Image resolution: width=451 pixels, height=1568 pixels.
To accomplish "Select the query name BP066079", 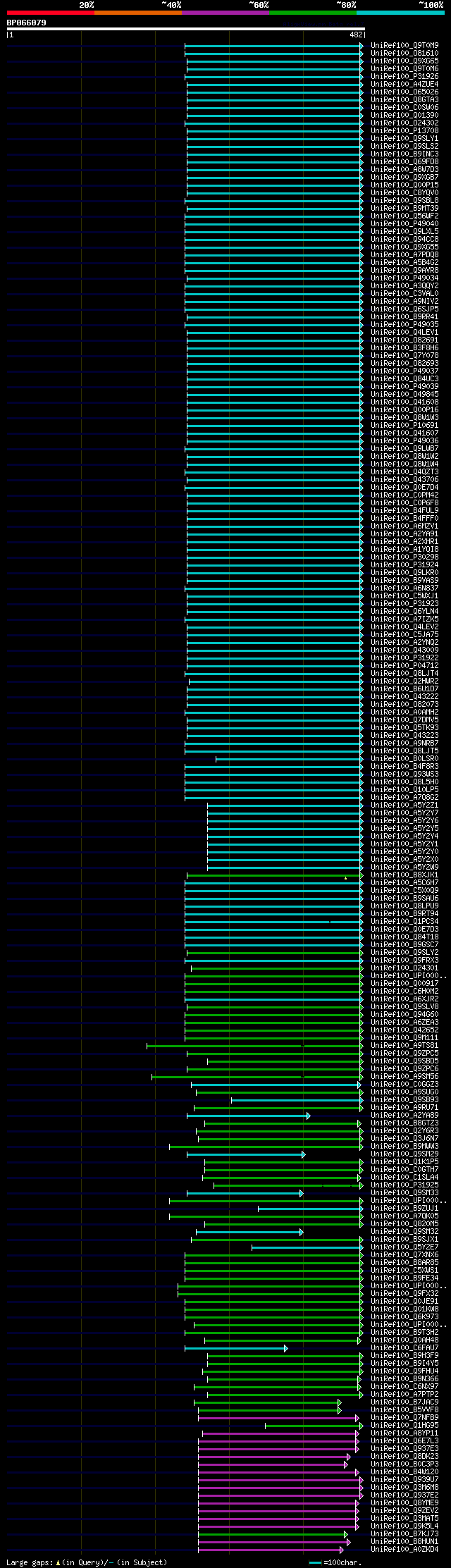I will [x=27, y=23].
